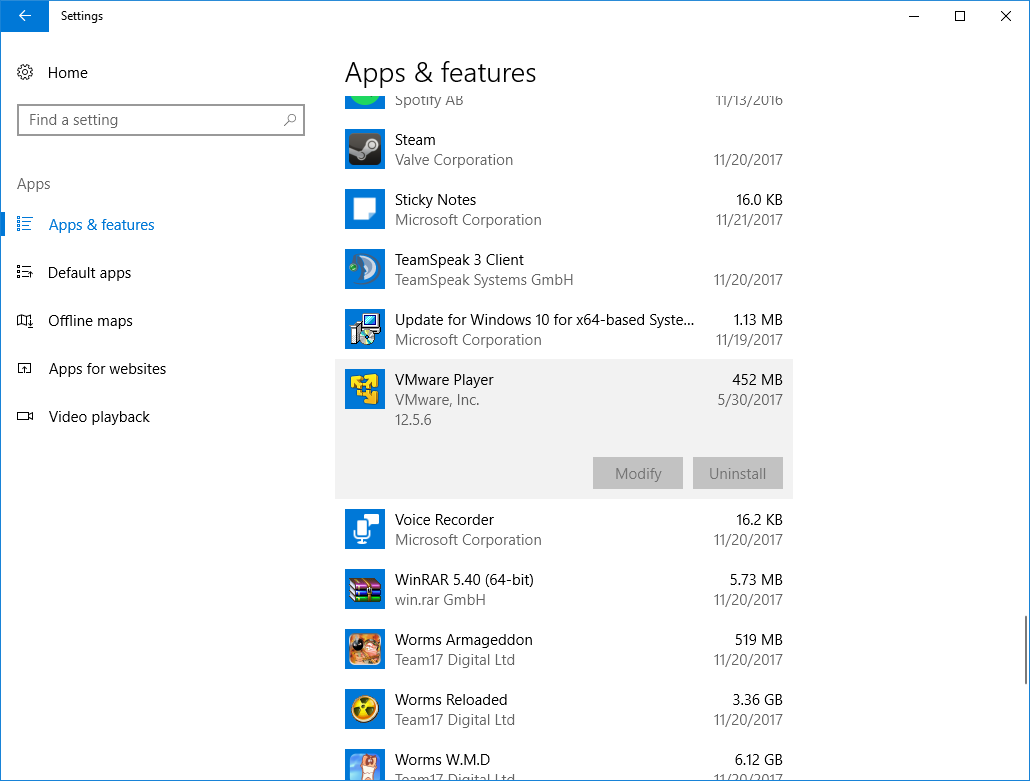
Task: Open Apps for websites section
Action: click(107, 368)
